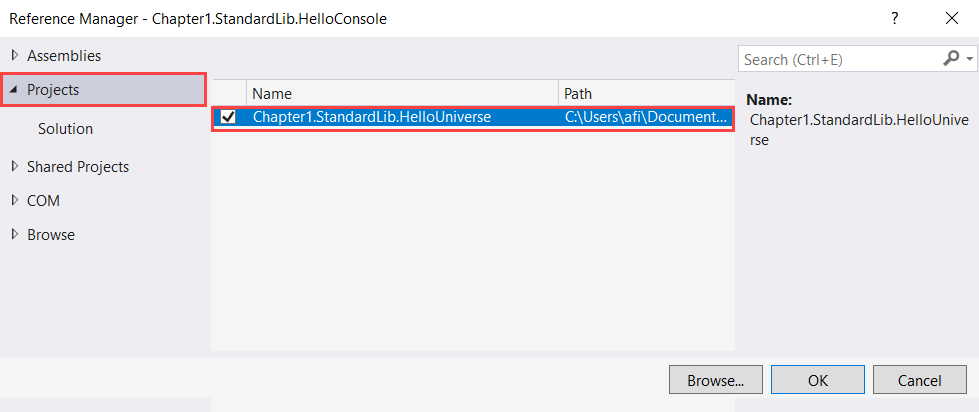Collapse the Projects tree node
This screenshot has width=979, height=412.
pyautogui.click(x=14, y=91)
